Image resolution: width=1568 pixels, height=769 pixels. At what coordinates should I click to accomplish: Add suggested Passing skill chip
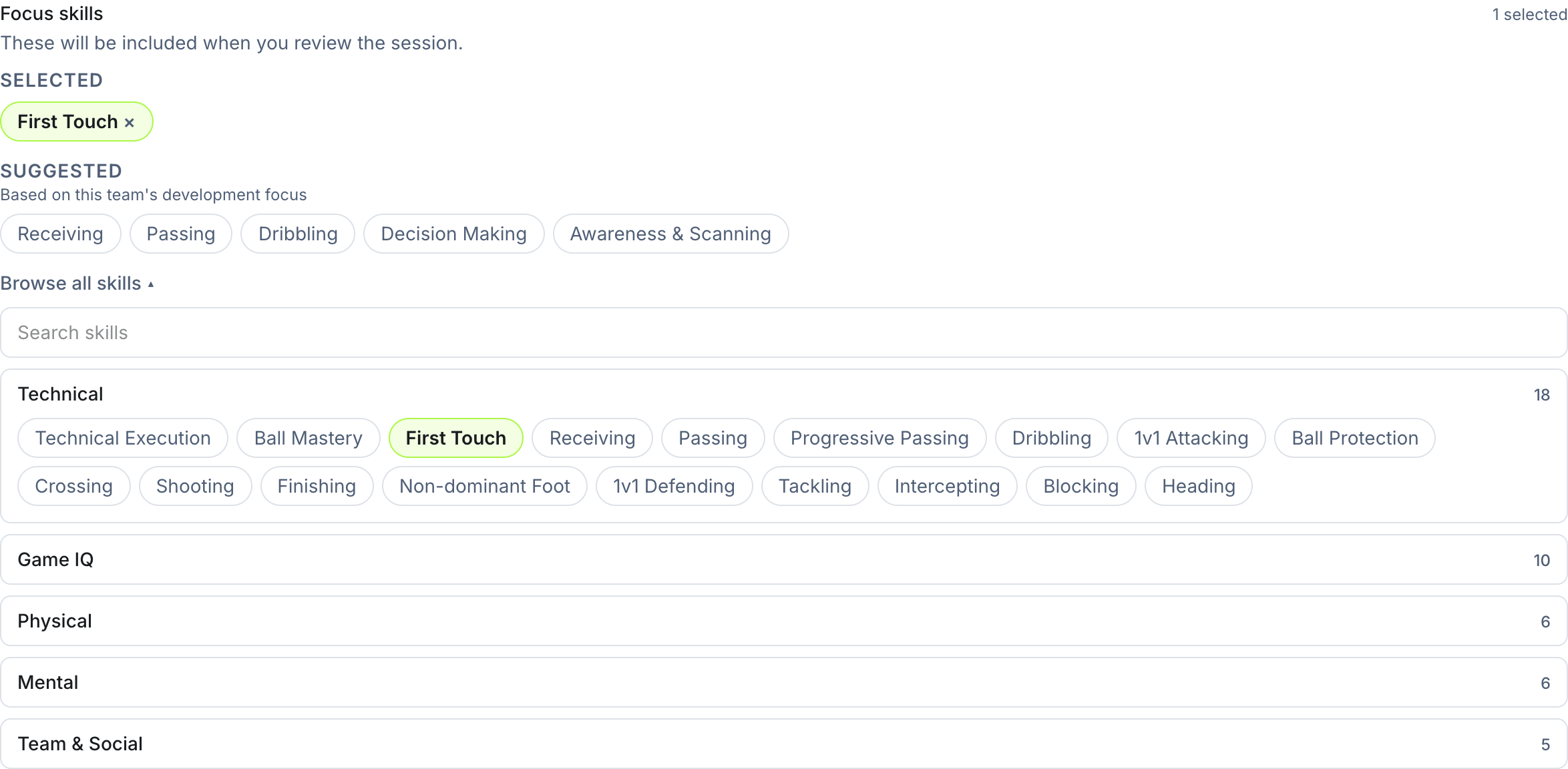(181, 234)
